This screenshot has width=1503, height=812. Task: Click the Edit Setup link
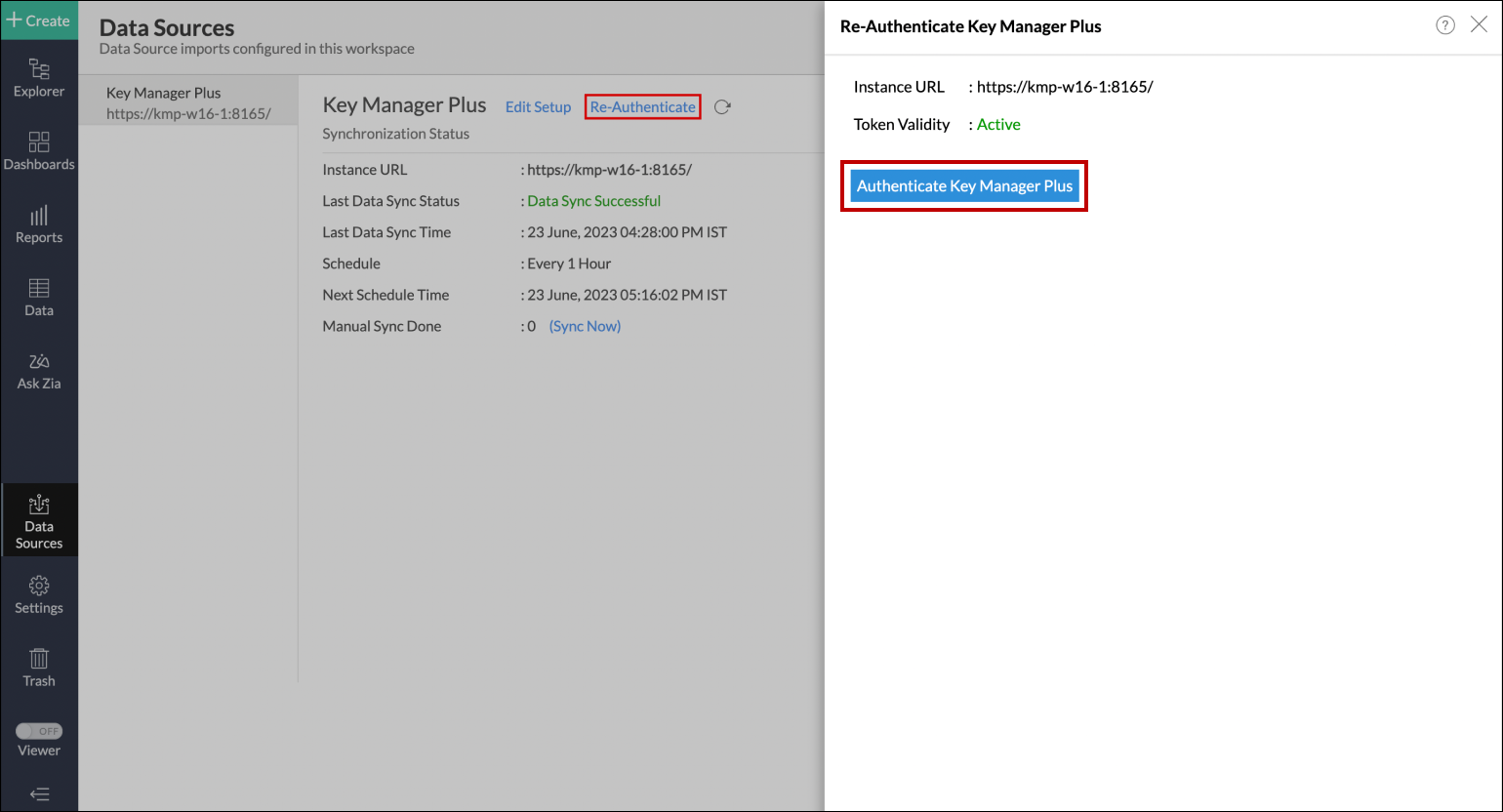(x=538, y=107)
